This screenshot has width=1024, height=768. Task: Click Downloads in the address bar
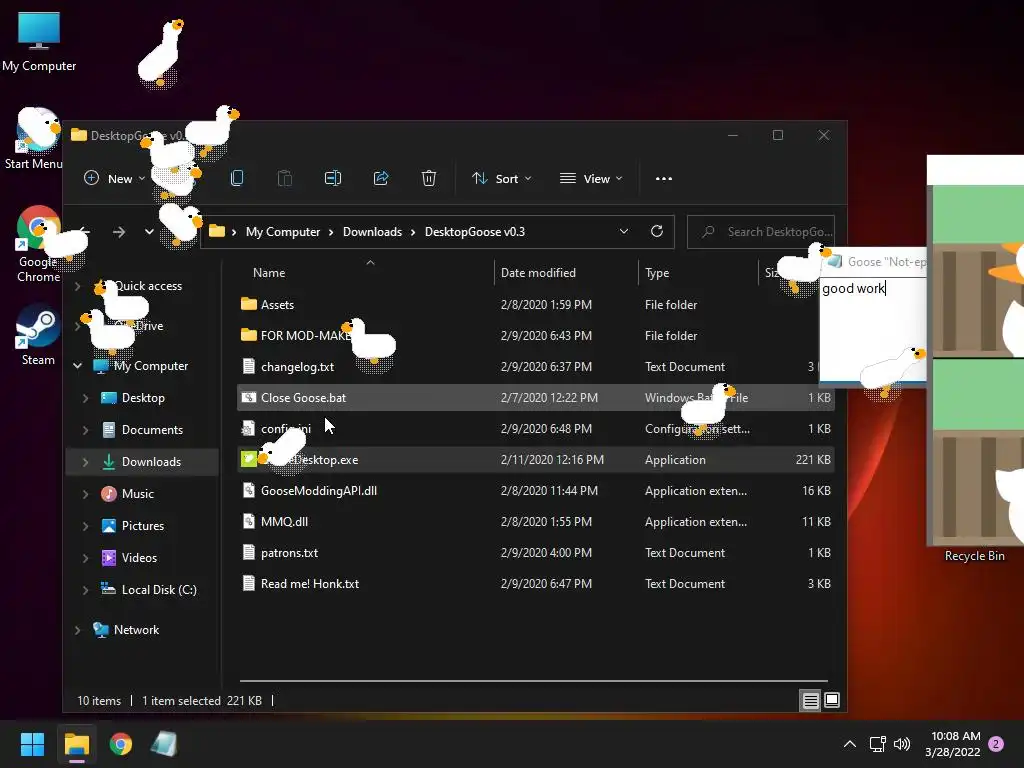(x=372, y=232)
